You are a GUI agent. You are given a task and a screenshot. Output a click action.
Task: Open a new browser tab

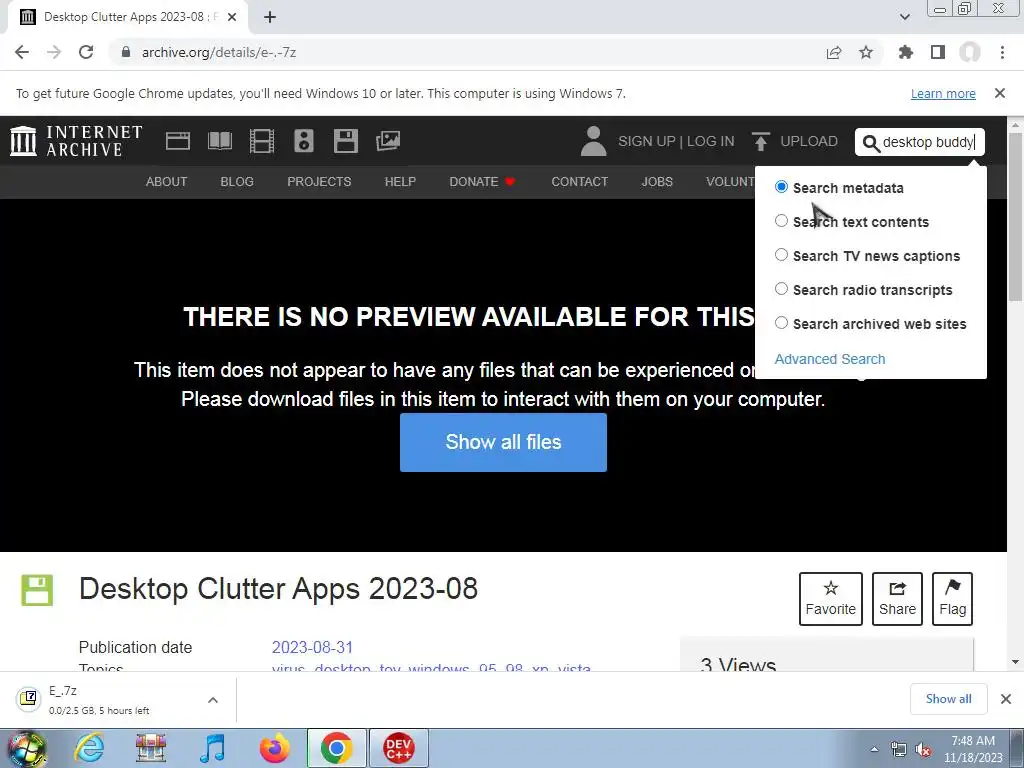270,18
